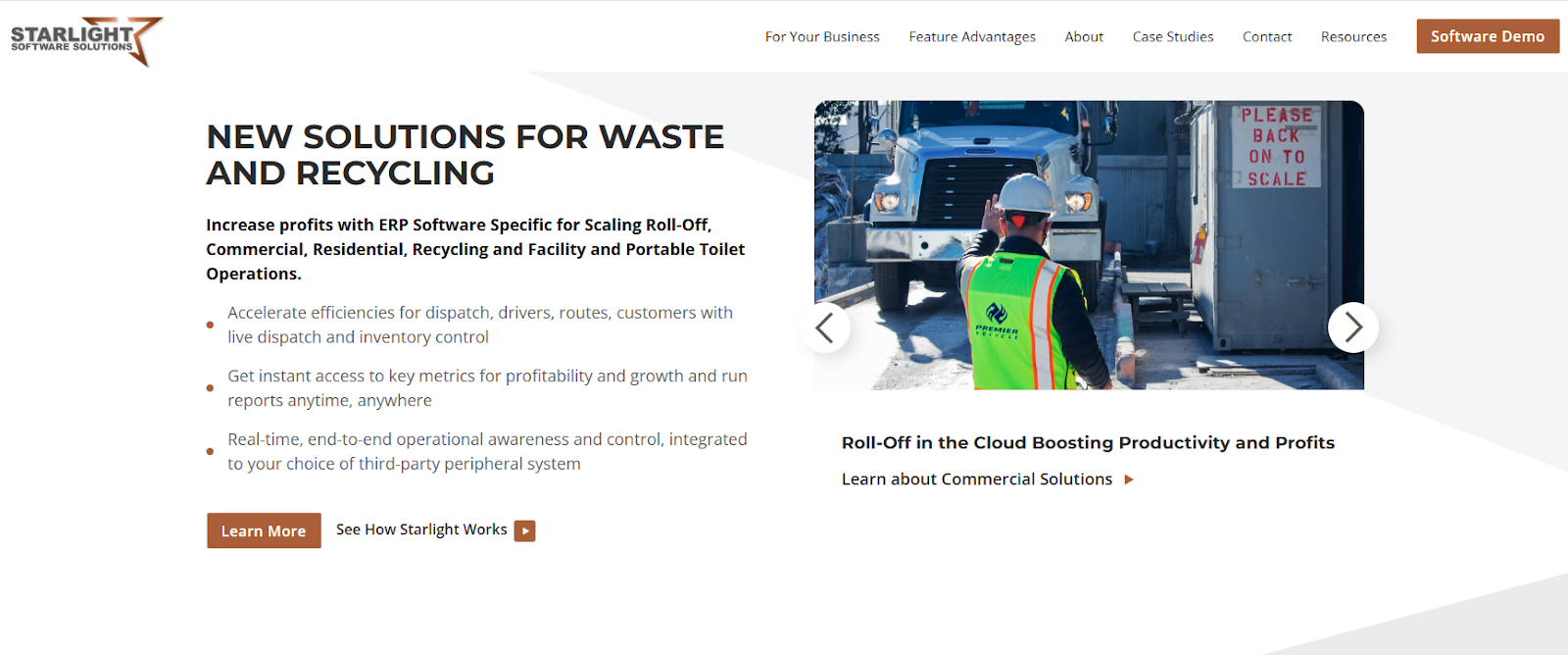Advance to the next carousel slide

coord(1353,327)
